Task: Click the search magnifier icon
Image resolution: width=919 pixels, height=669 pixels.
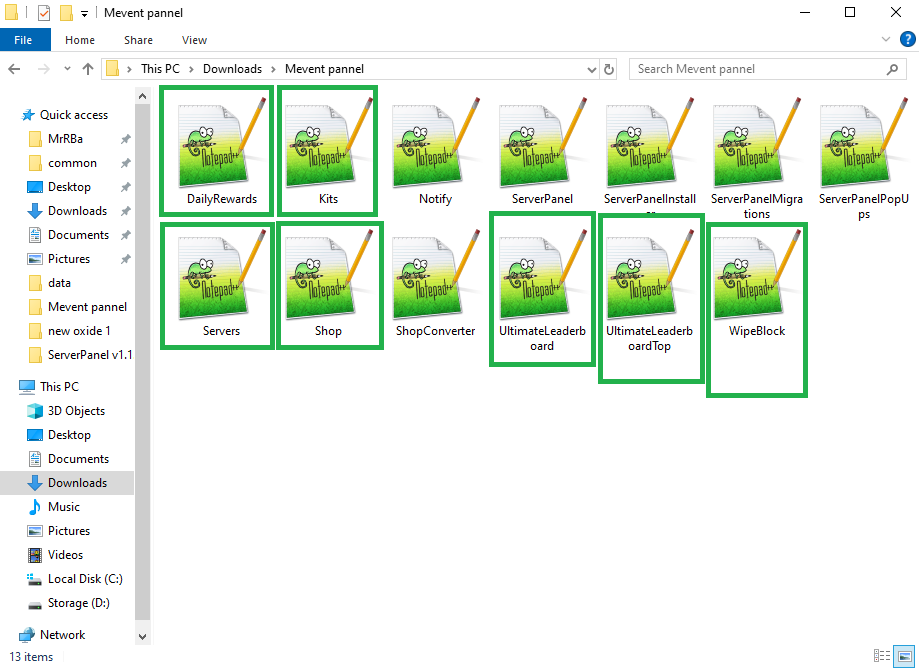Action: tap(892, 69)
